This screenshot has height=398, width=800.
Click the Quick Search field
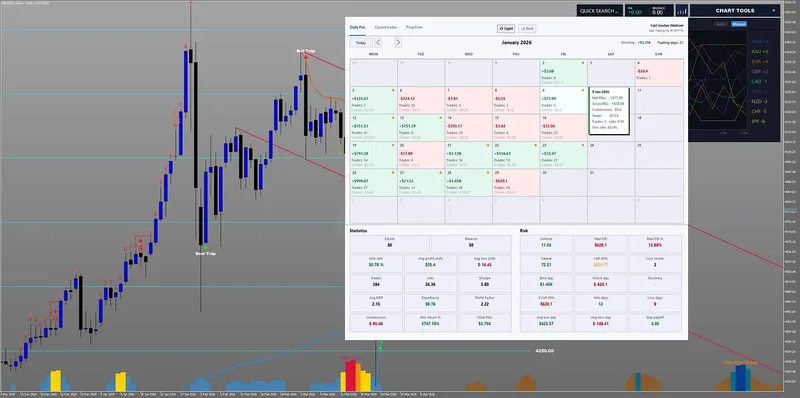pos(599,11)
